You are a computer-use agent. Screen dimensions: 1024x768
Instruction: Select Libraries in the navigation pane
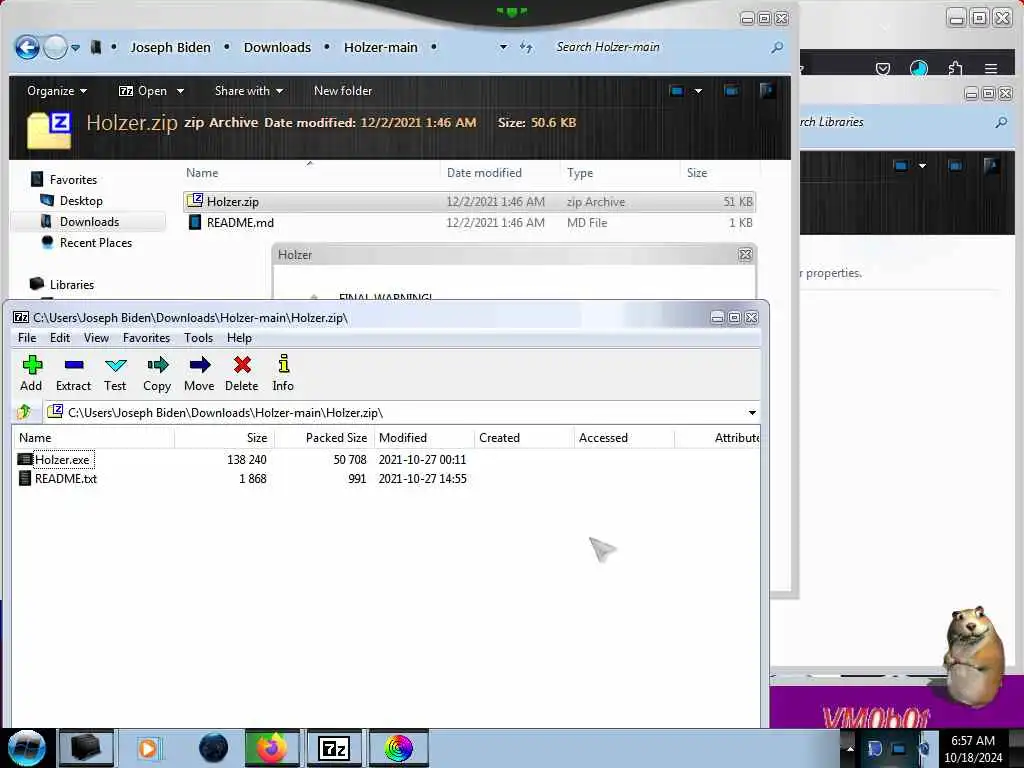coord(71,285)
